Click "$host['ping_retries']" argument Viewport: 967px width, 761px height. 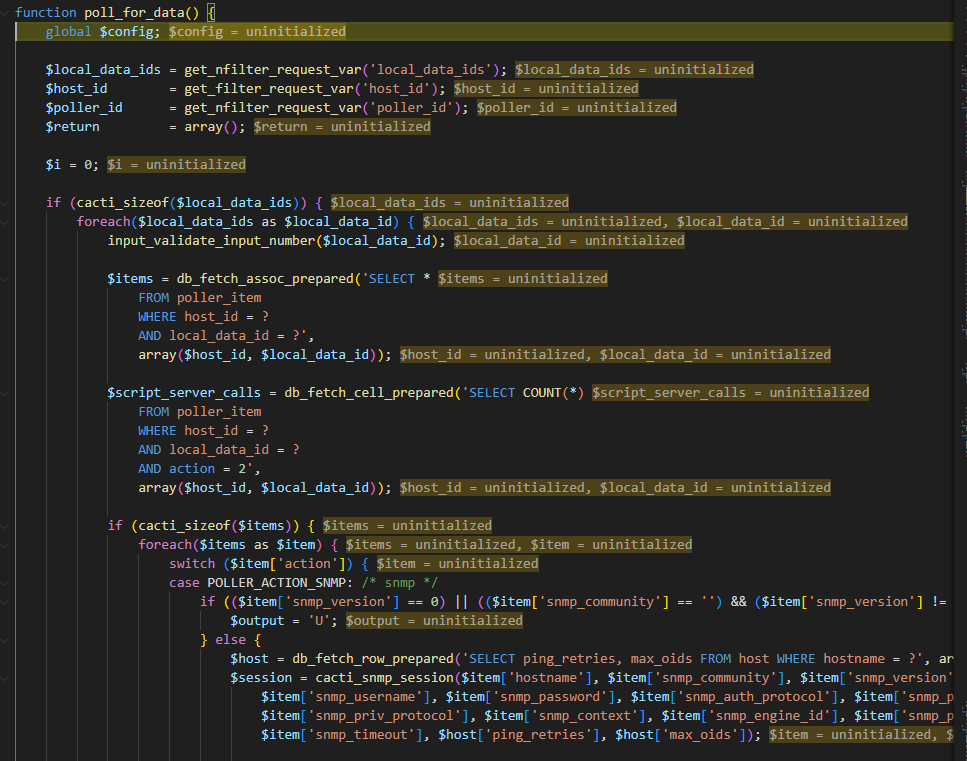click(x=519, y=735)
